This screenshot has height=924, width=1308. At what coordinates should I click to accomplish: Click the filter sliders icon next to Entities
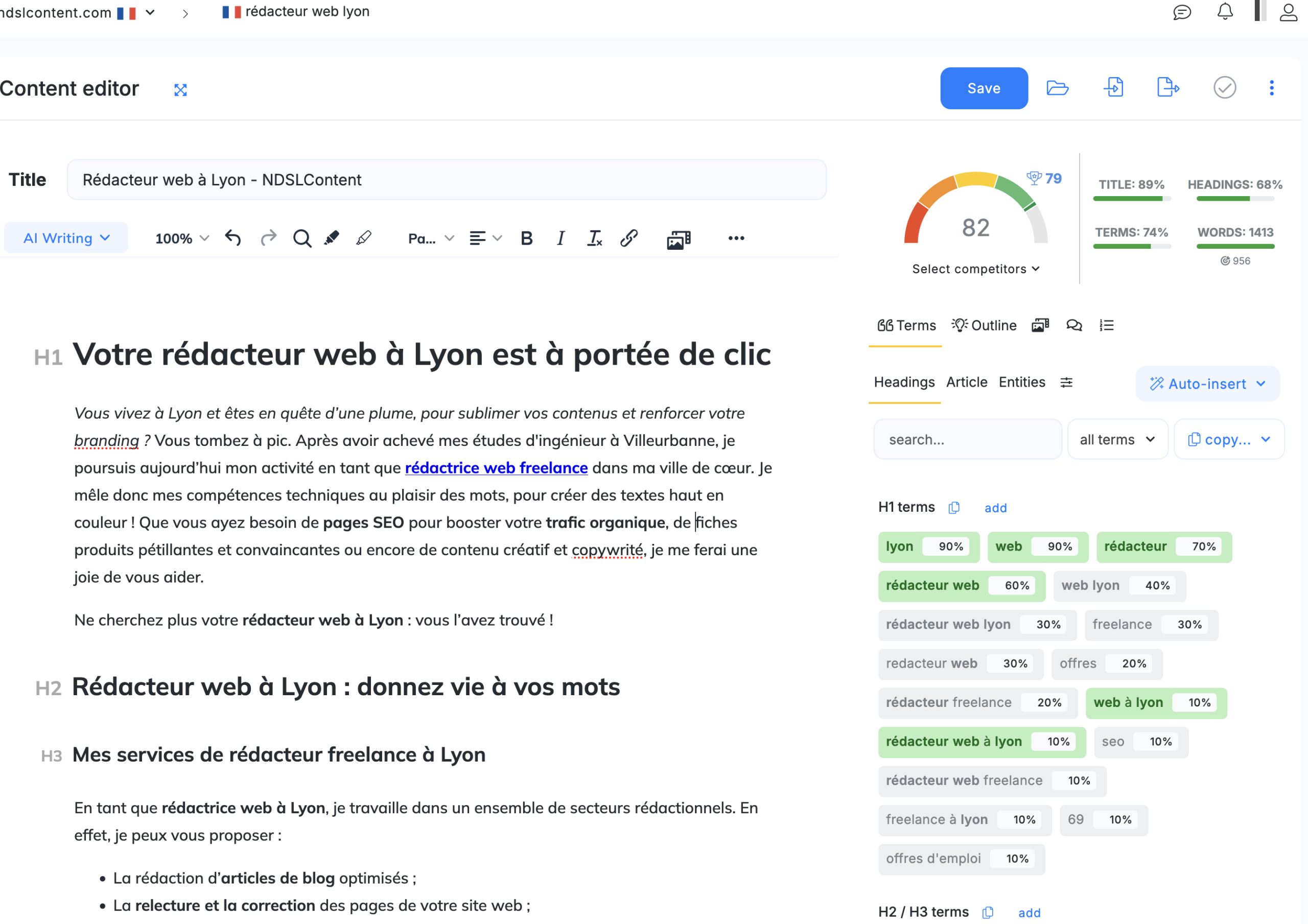[x=1066, y=382]
